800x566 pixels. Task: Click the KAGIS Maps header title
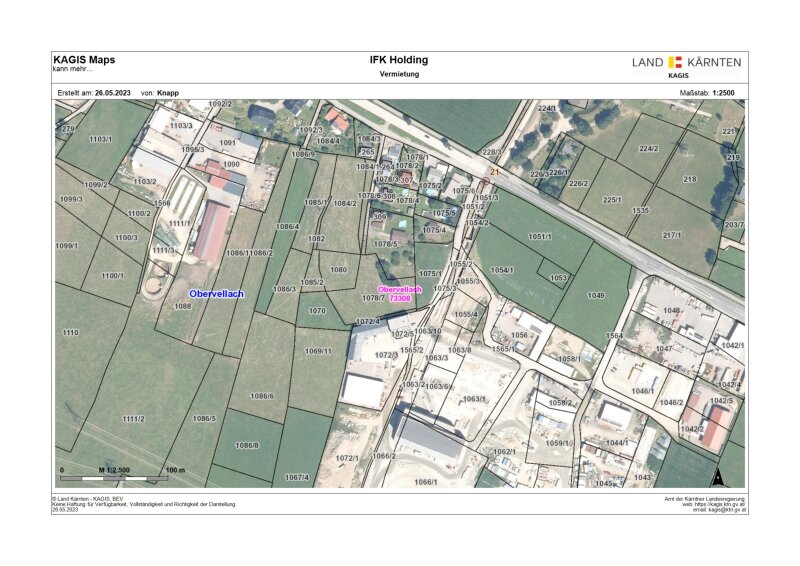click(x=83, y=60)
